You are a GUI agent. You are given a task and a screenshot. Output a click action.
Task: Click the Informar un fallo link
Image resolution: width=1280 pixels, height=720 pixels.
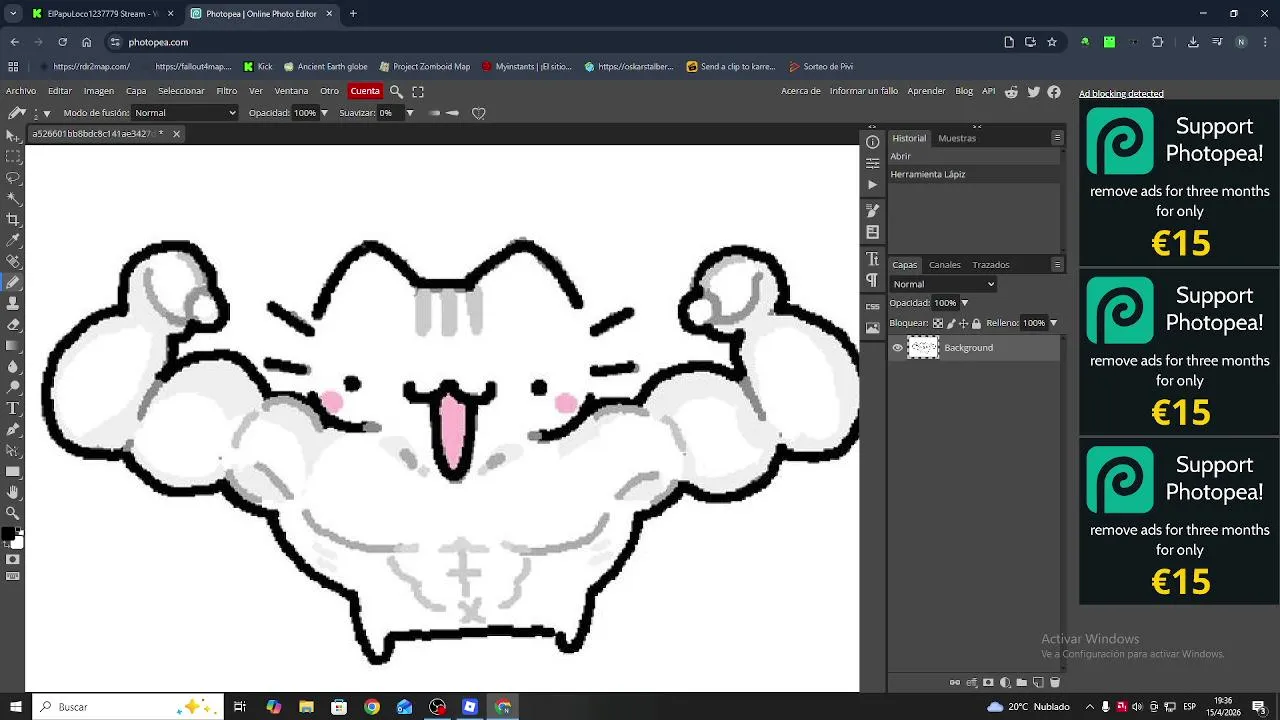(x=864, y=91)
